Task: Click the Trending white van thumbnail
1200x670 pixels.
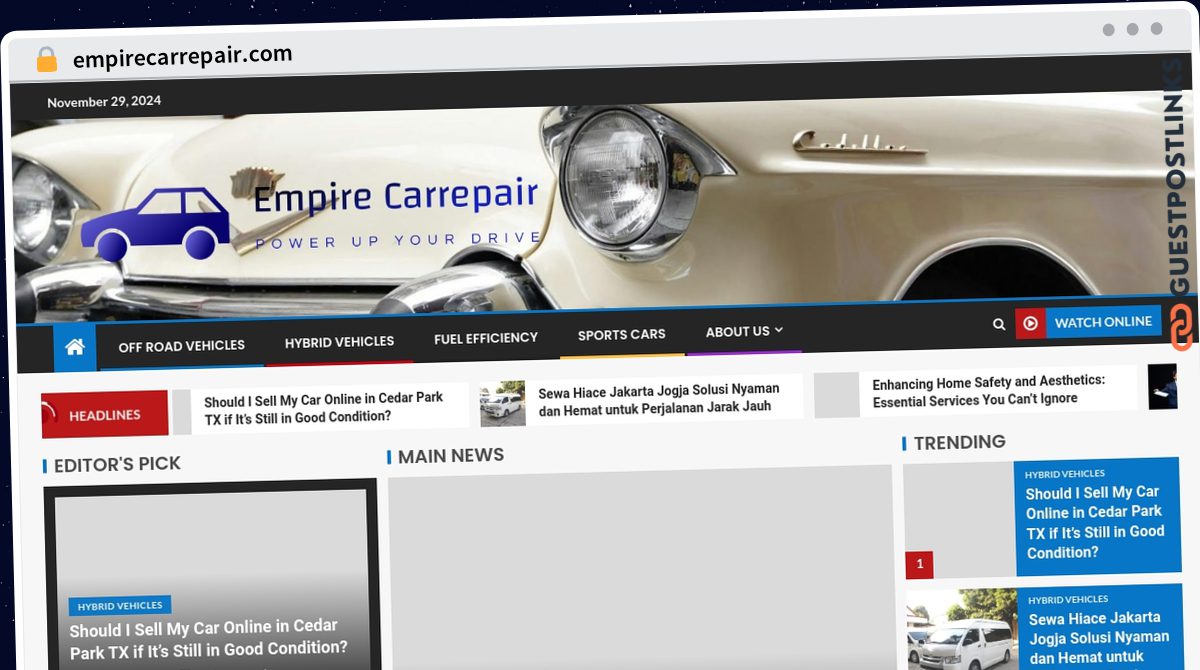Action: [960, 629]
